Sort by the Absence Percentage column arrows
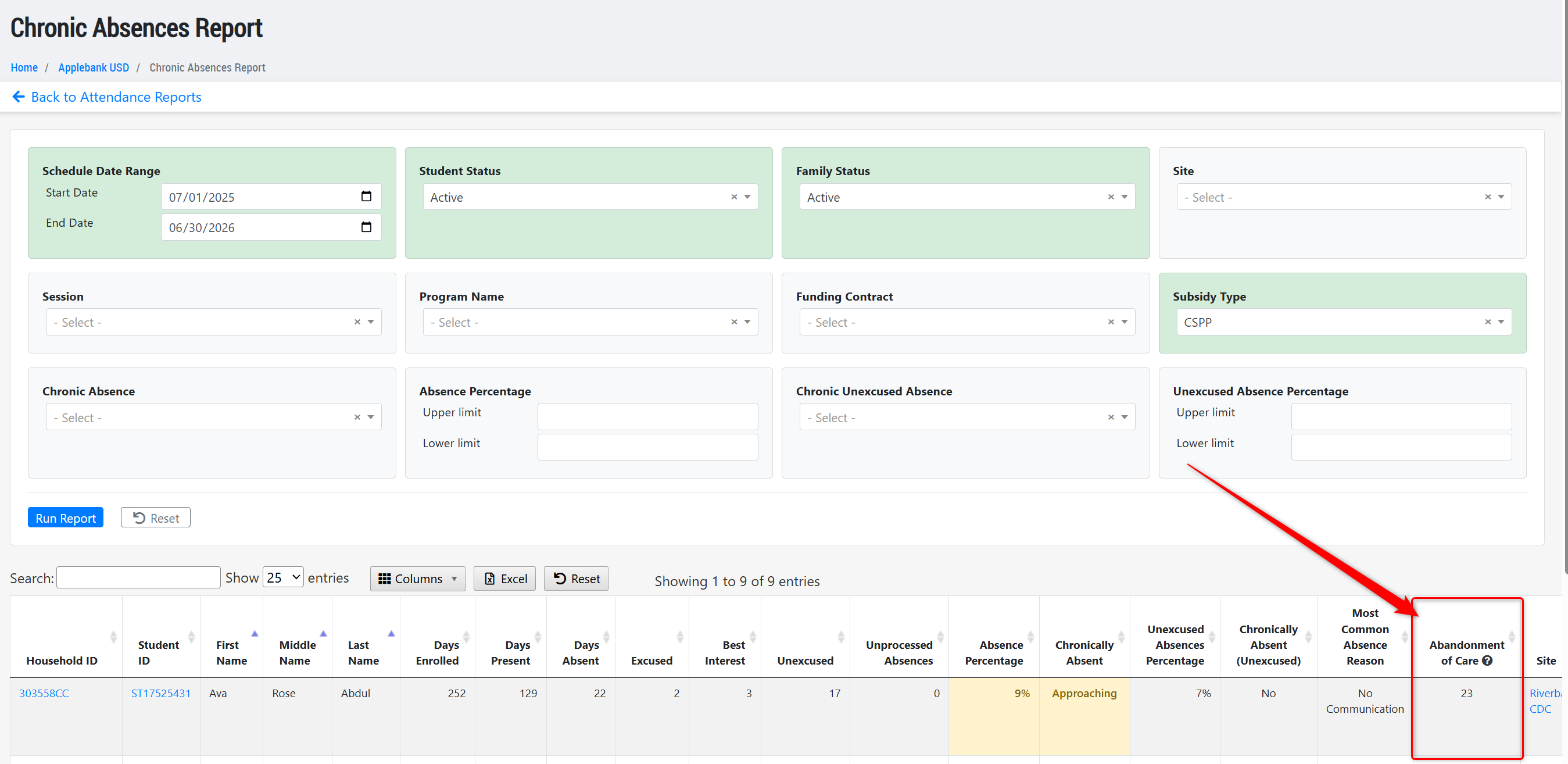 pos(1030,637)
